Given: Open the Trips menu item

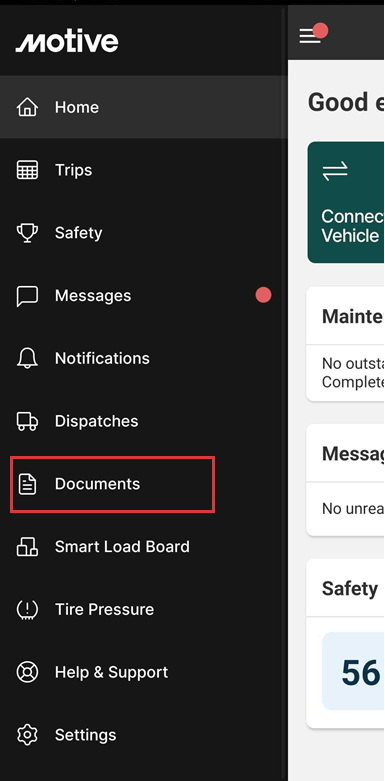Looking at the screenshot, I should click(x=143, y=170).
